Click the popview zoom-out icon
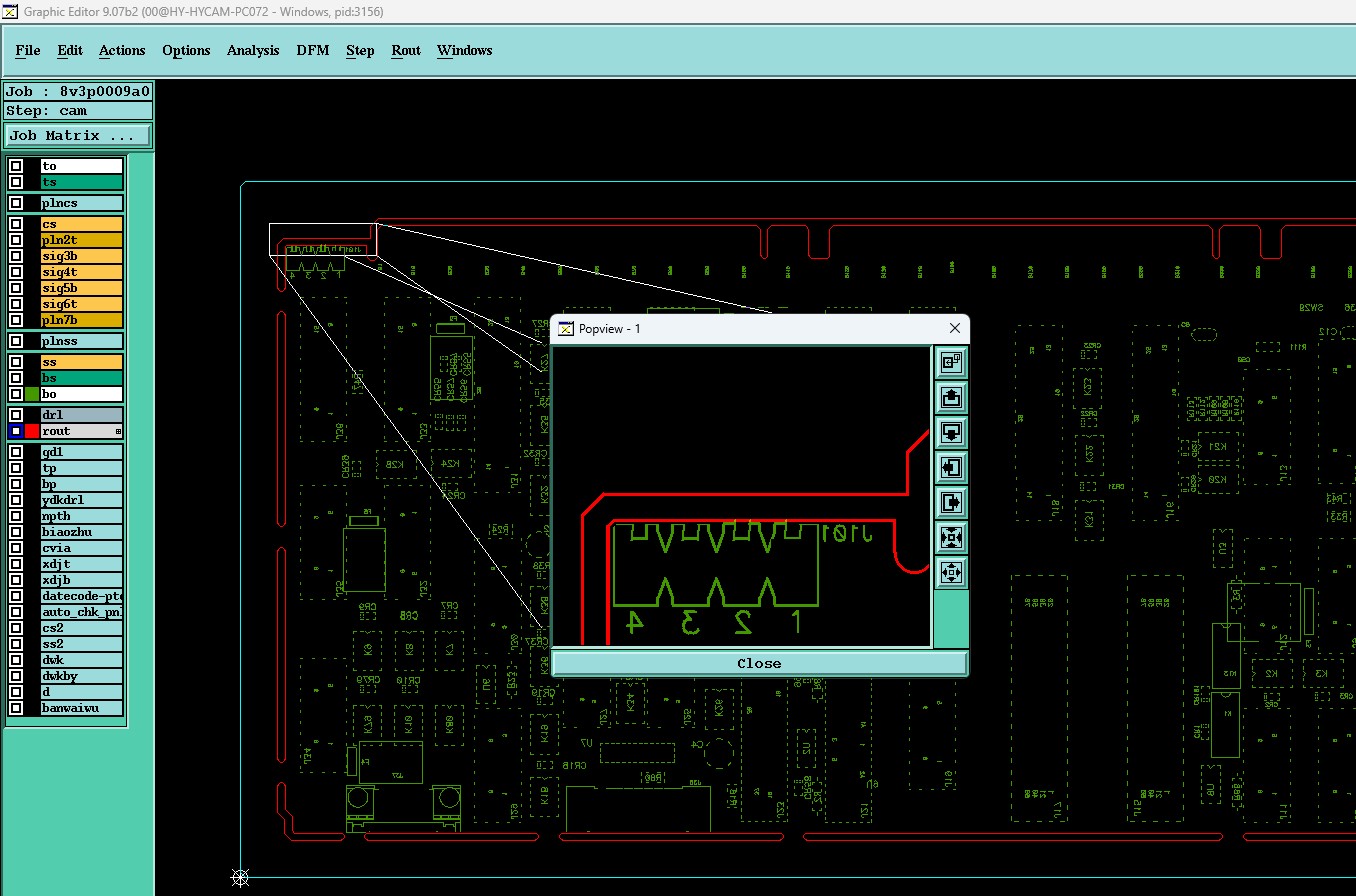Image resolution: width=1356 pixels, height=896 pixels. pos(950,573)
